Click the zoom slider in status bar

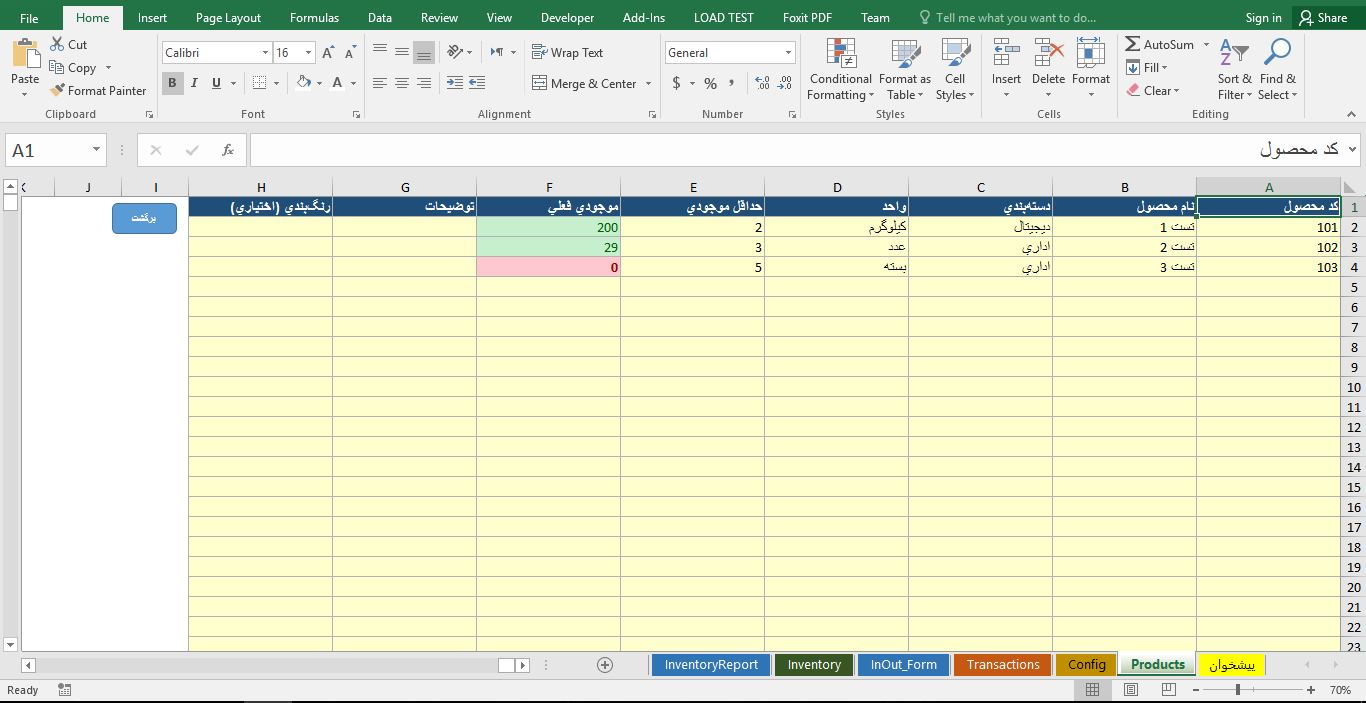pyautogui.click(x=1237, y=690)
